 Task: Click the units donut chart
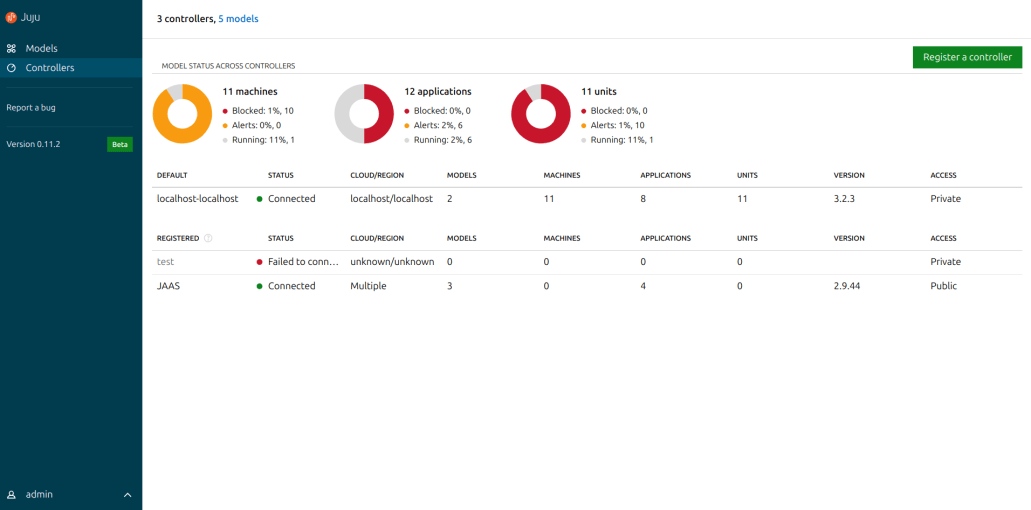point(540,114)
